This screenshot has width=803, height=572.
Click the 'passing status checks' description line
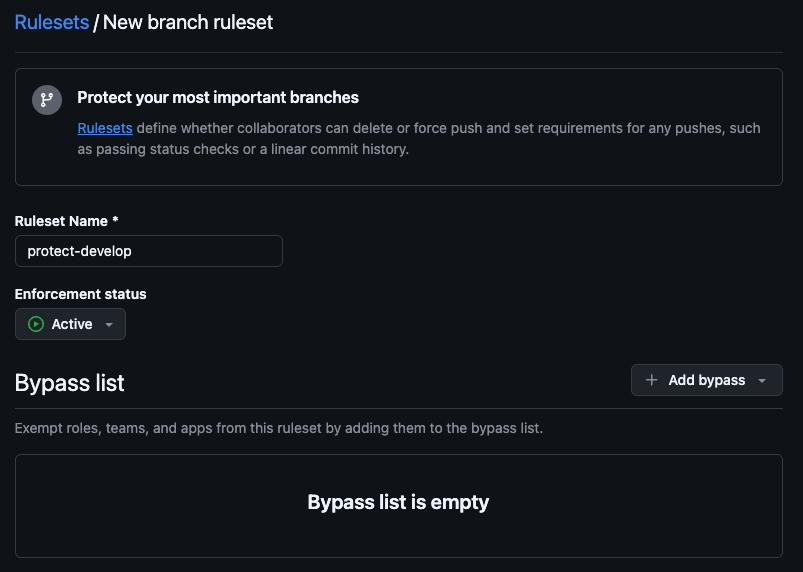click(243, 150)
